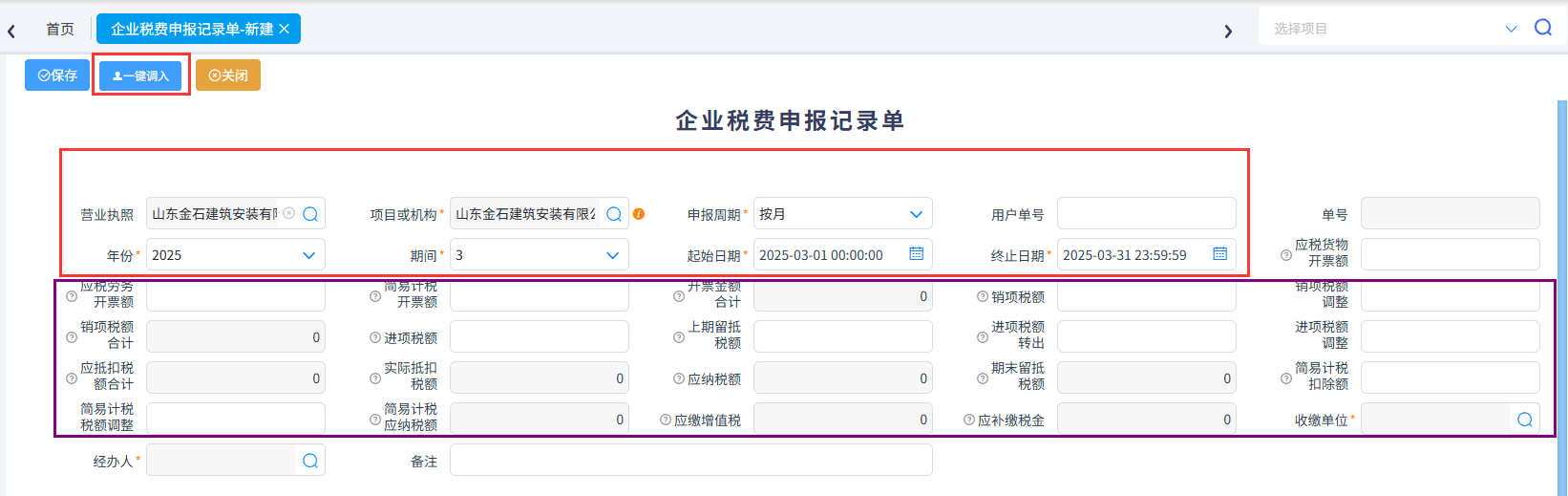
Task: Click the 简易计税开票额 input field
Action: pos(539,296)
